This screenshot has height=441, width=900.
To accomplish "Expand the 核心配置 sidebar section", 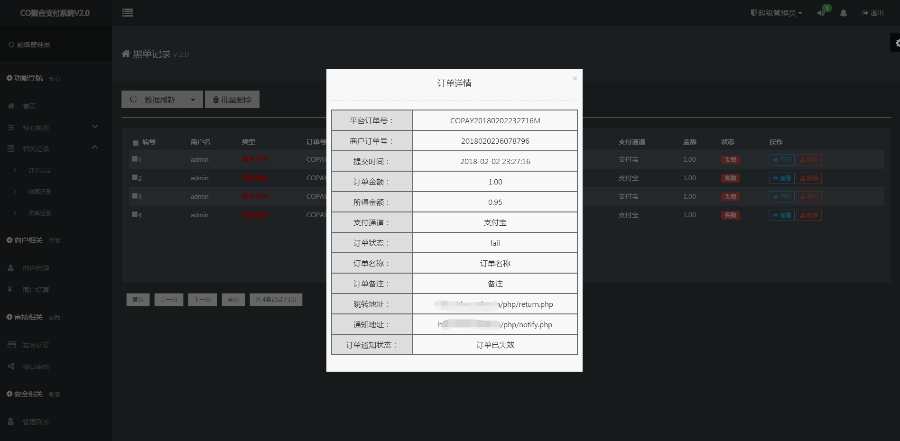I will click(x=56, y=127).
